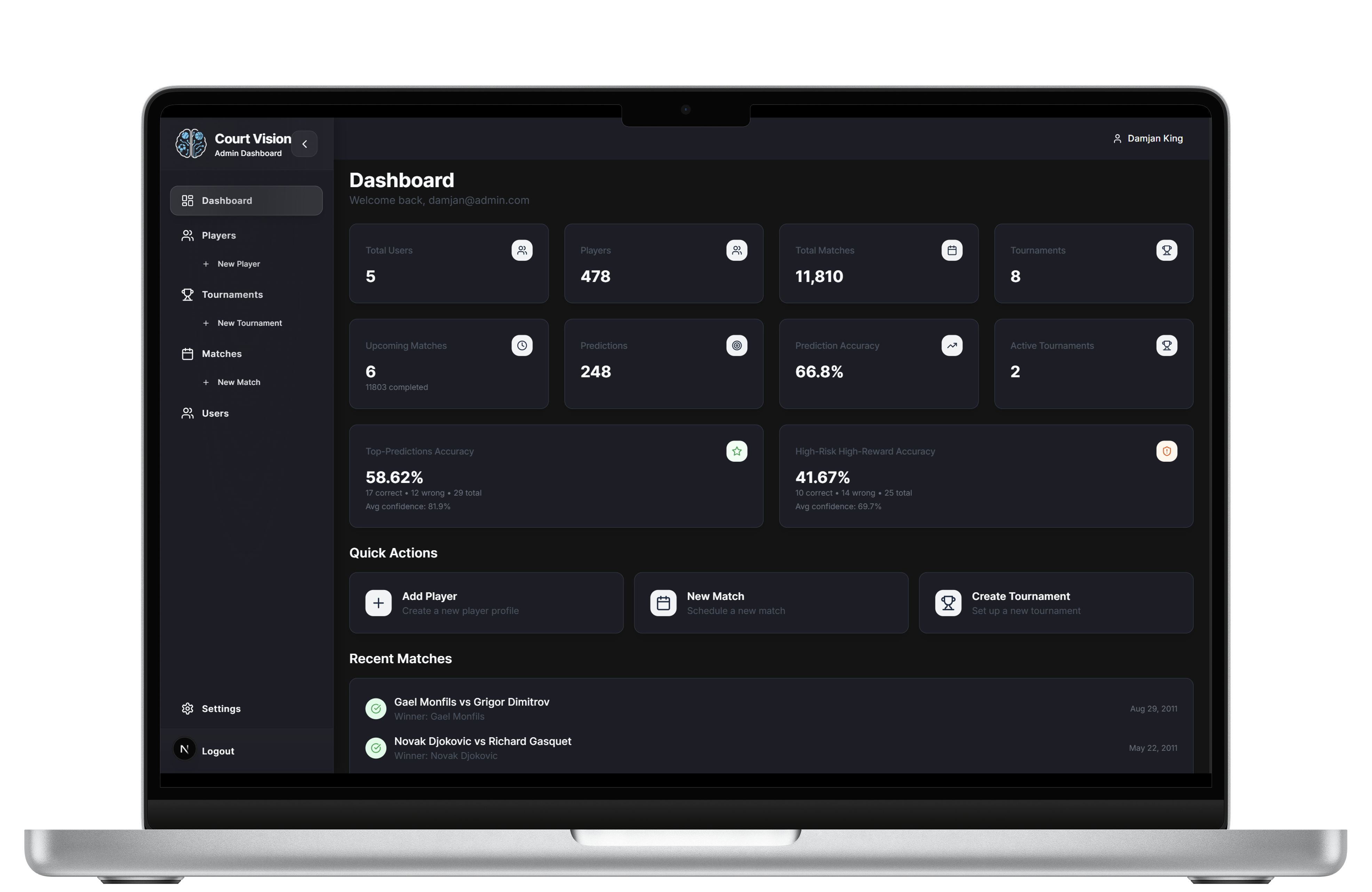
Task: Click the Prediction Accuracy trend icon
Action: pyautogui.click(x=952, y=345)
